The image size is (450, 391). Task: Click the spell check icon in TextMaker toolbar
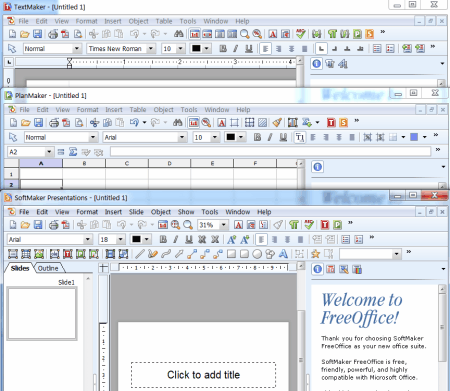pyautogui.click(x=301, y=34)
